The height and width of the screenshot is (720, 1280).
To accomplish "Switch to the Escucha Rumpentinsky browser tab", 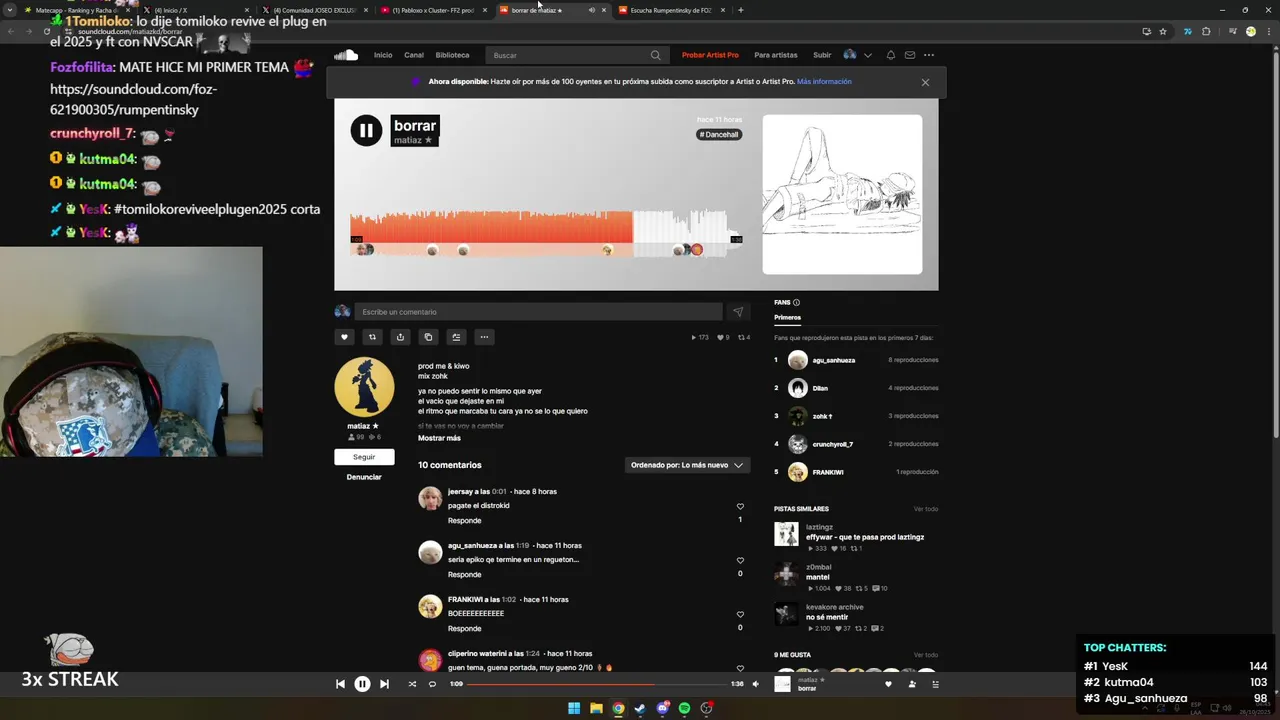I will [x=670, y=10].
